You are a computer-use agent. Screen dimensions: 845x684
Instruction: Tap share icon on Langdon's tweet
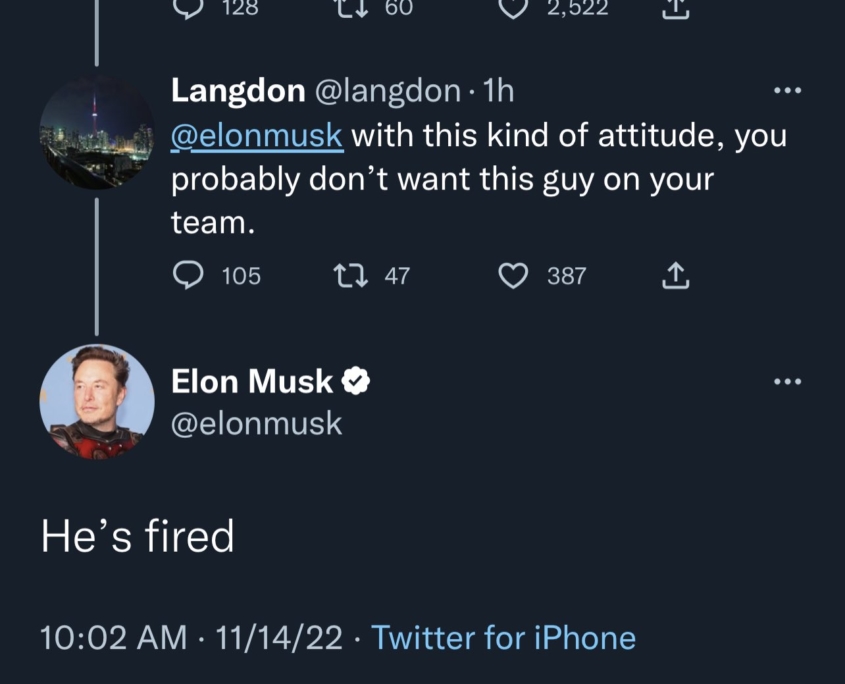pos(676,275)
